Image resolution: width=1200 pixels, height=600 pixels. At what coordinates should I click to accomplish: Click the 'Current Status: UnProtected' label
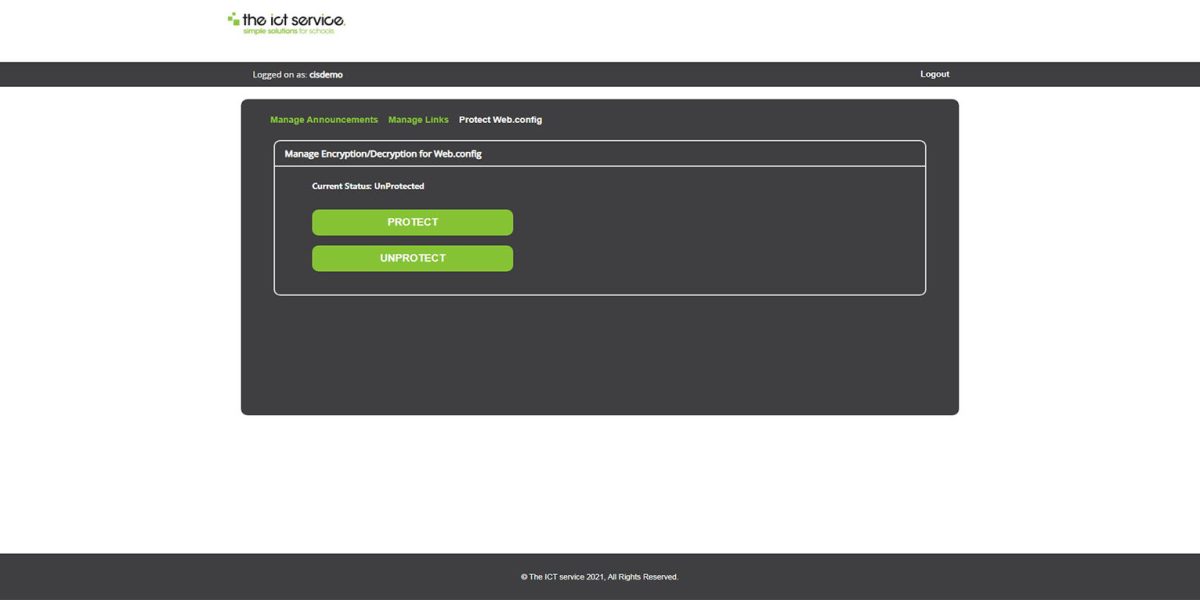(x=367, y=186)
